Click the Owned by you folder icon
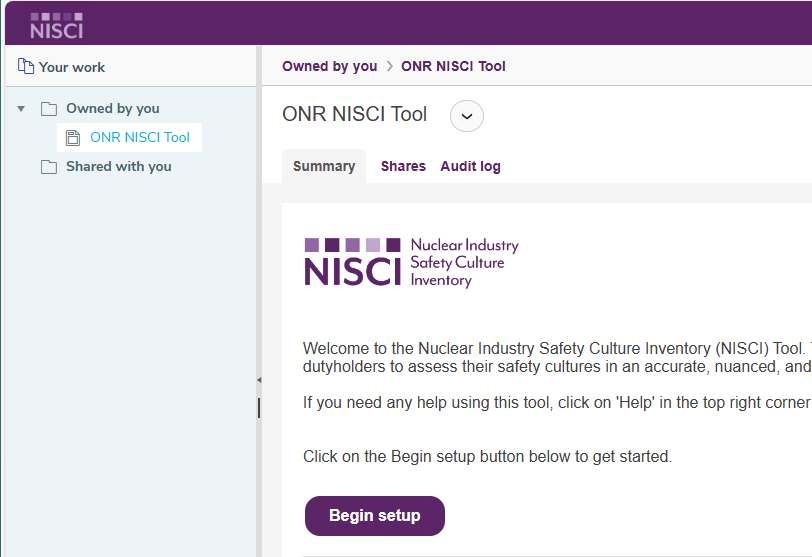The image size is (812, 557). 49,109
